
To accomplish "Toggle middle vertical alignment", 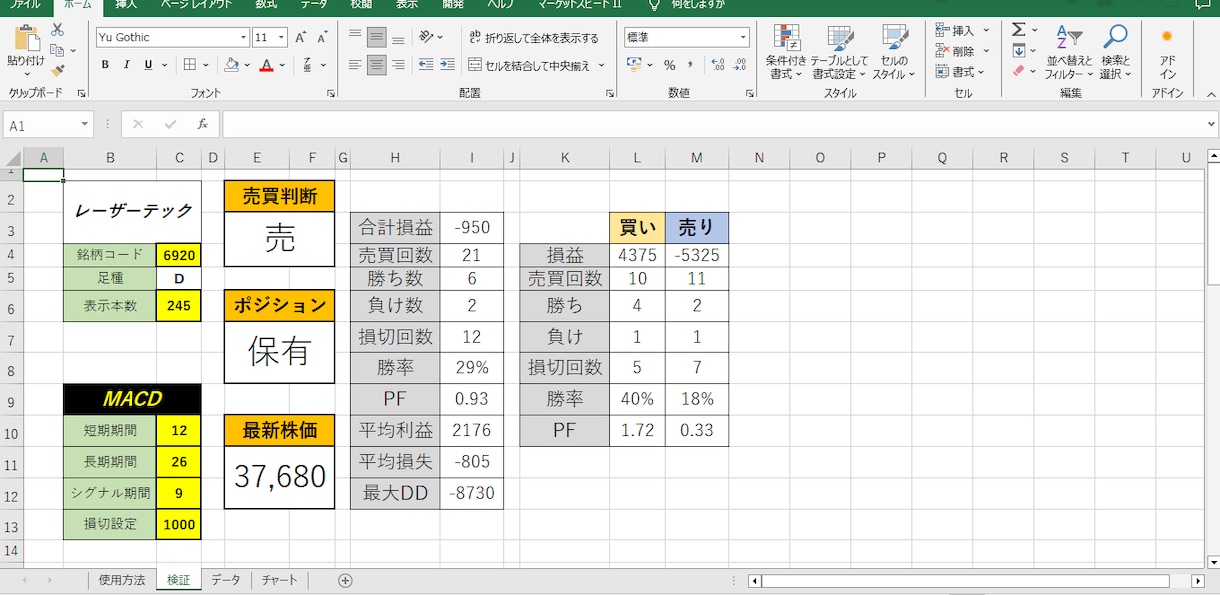I will [x=377, y=37].
